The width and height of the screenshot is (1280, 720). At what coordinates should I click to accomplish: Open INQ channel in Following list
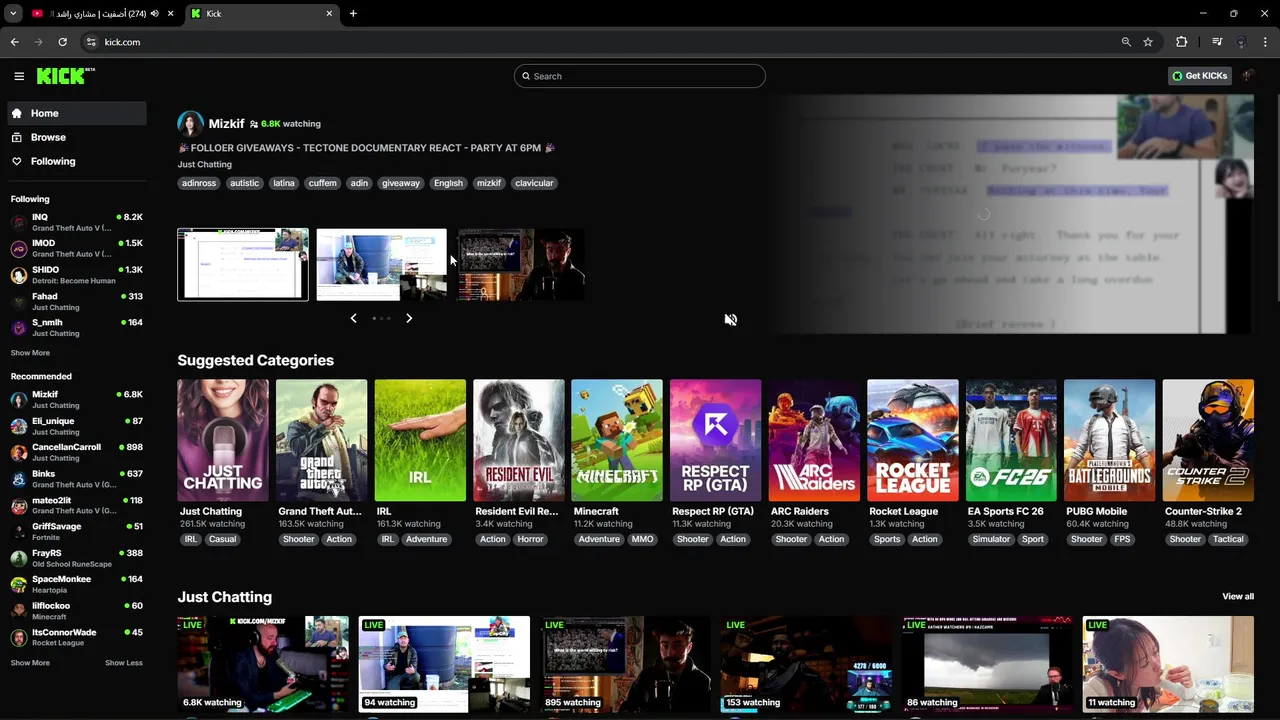click(x=77, y=222)
